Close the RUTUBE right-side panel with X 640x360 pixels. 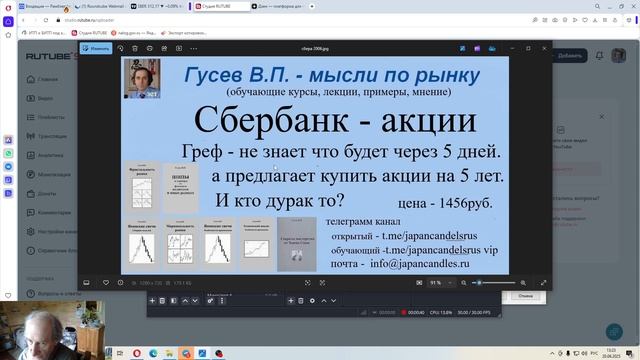point(602,117)
